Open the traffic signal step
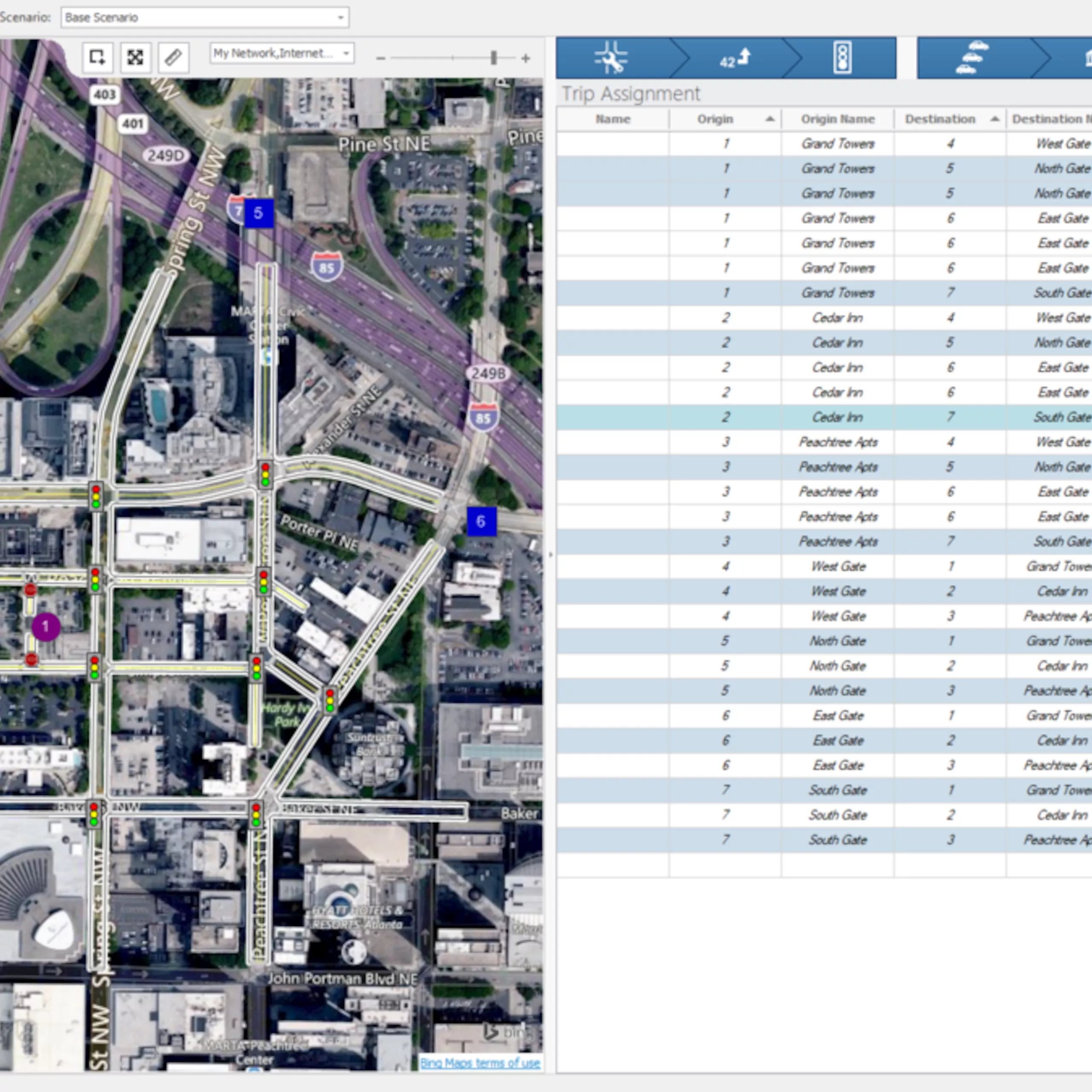1092x1092 pixels. [x=842, y=58]
